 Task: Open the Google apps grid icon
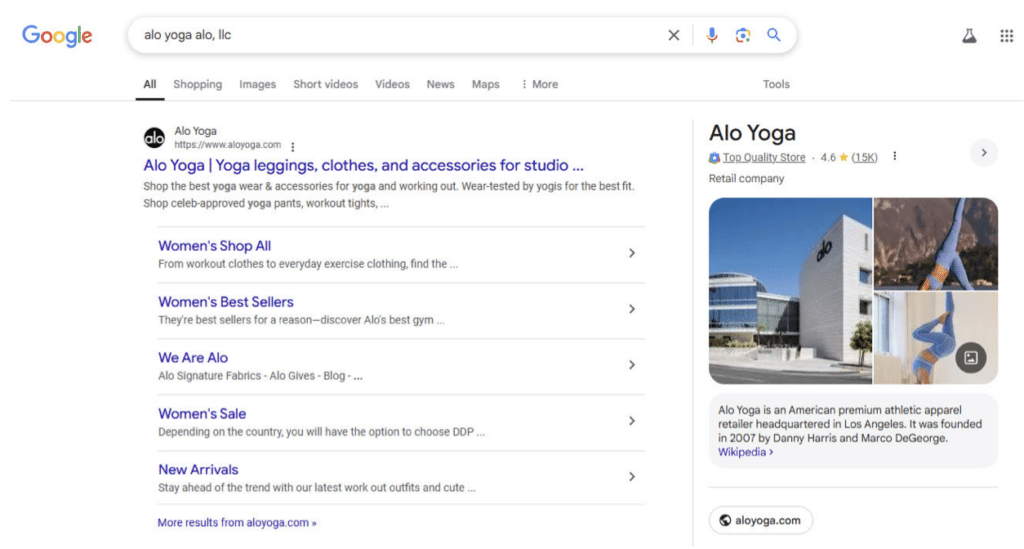(1006, 36)
